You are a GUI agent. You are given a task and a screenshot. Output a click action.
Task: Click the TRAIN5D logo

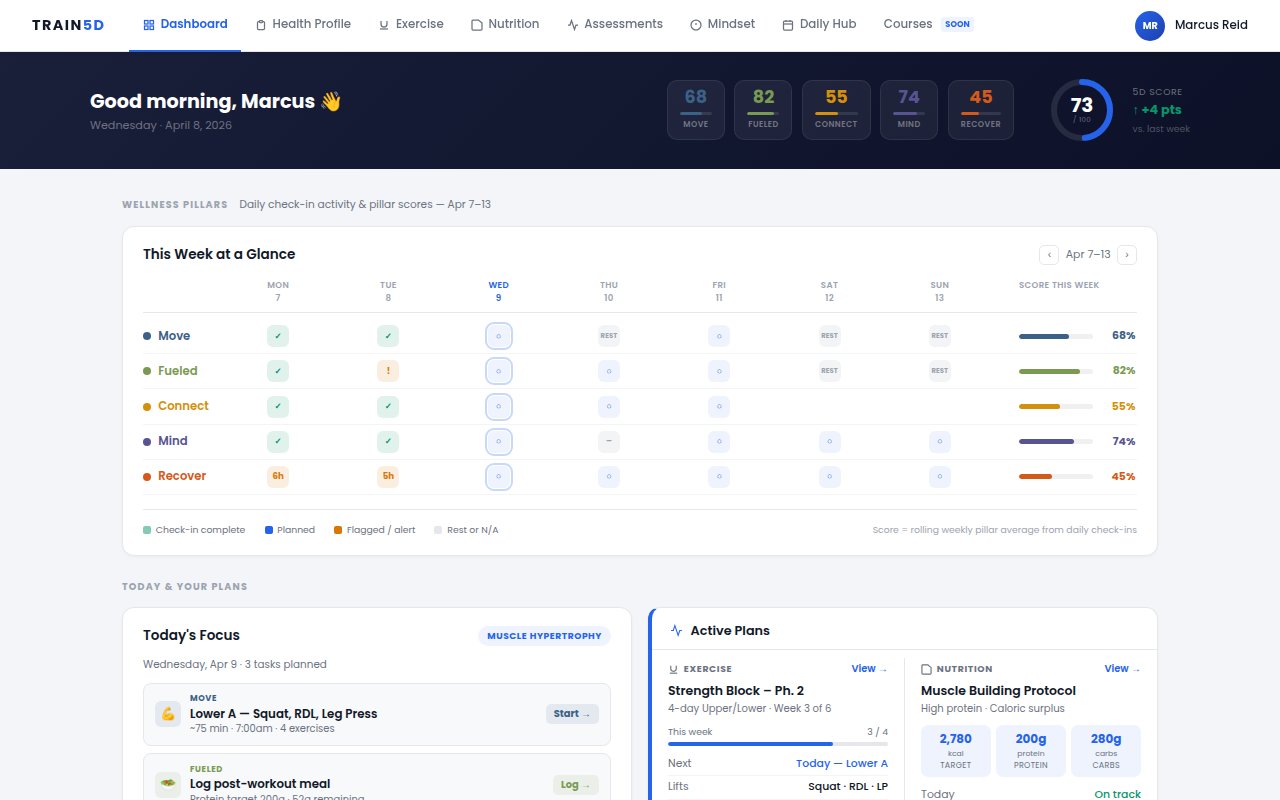[68, 25]
